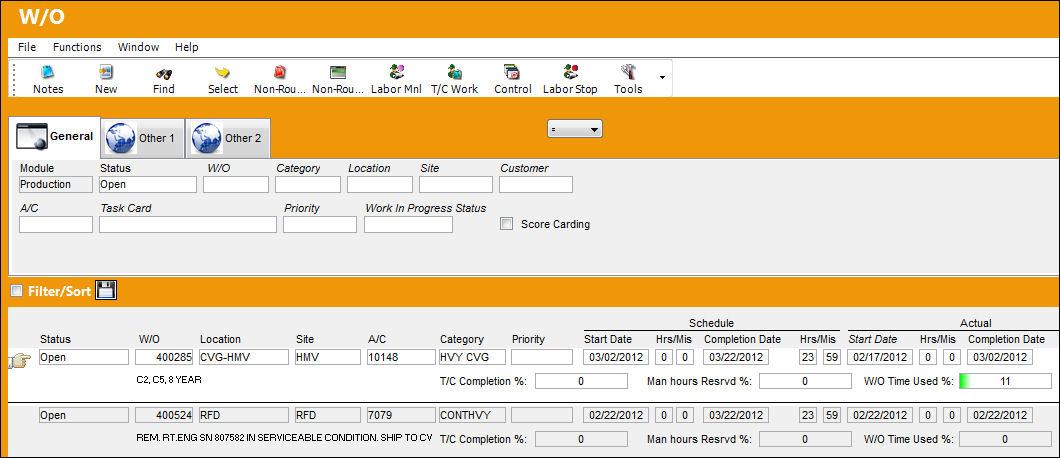
Task: Save the filter with the floppy disk icon
Action: [106, 291]
